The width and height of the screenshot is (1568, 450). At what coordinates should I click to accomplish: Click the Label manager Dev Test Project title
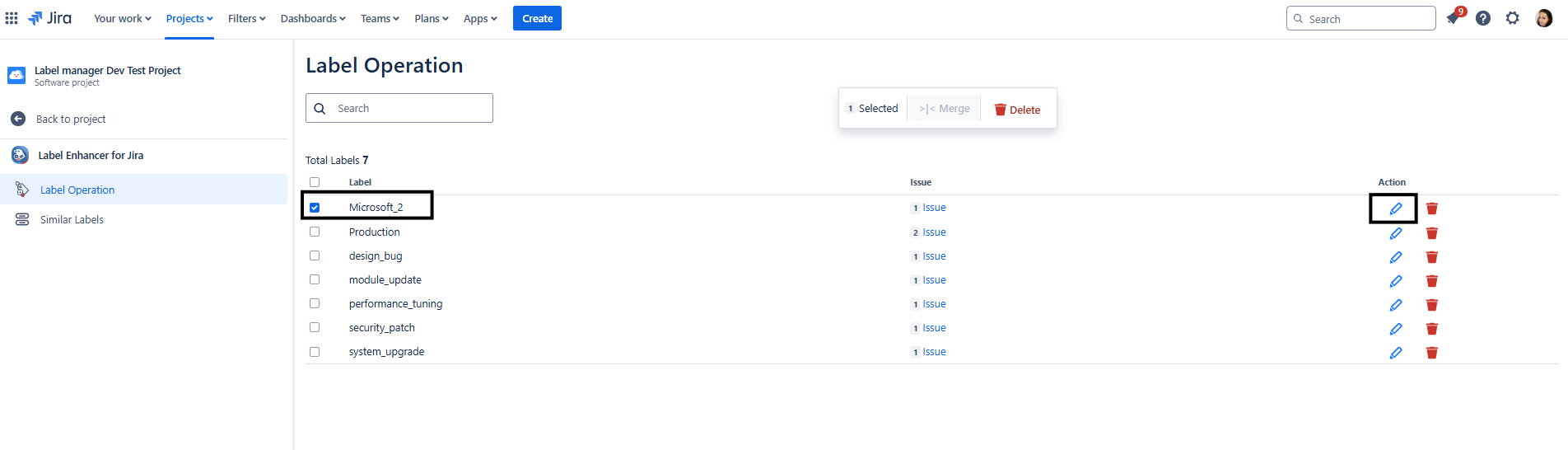(108, 70)
